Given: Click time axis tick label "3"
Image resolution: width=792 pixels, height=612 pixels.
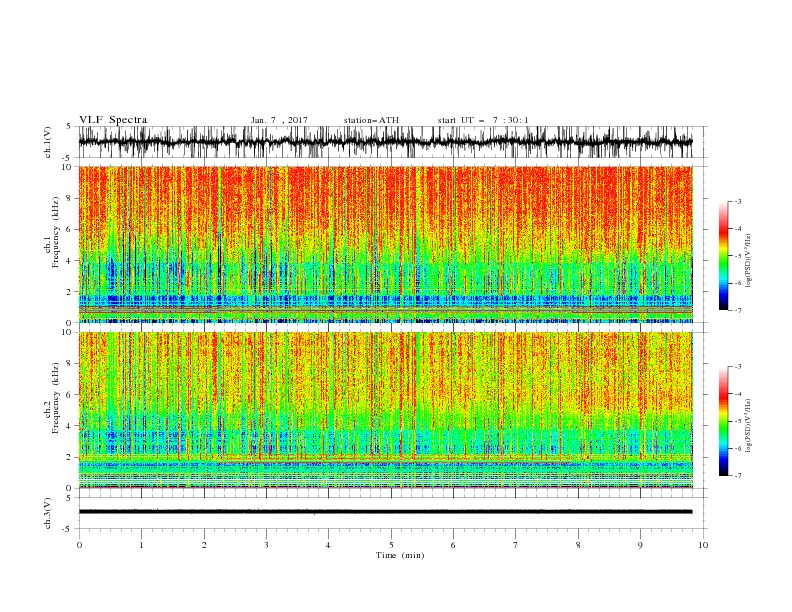Looking at the screenshot, I should (x=266, y=545).
